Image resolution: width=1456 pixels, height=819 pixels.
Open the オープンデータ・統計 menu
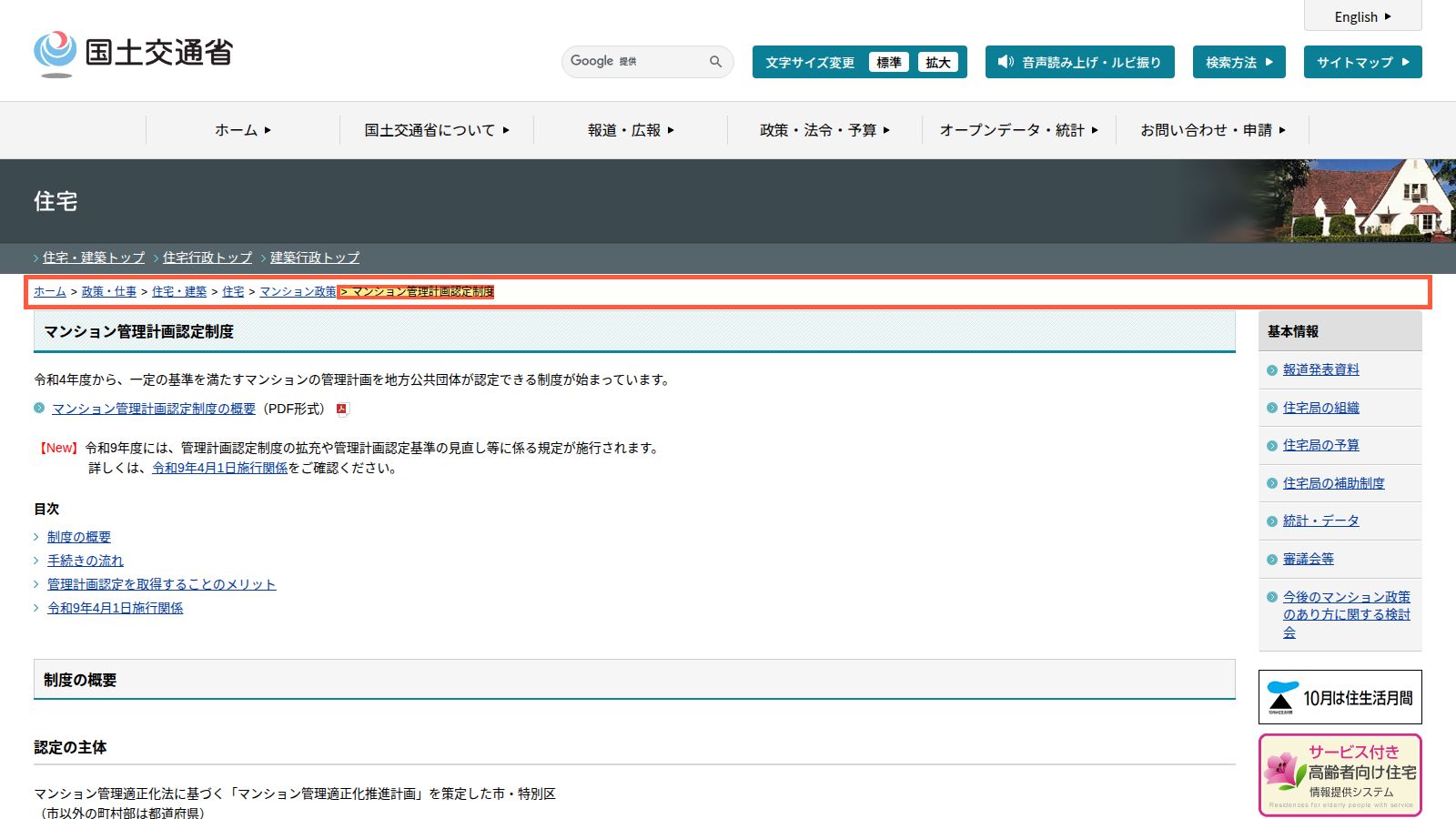[x=1018, y=130]
